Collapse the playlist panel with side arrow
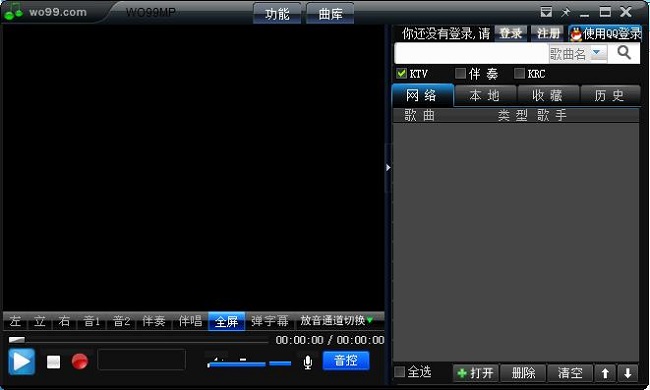Image resolution: width=650 pixels, height=390 pixels. 388,167
